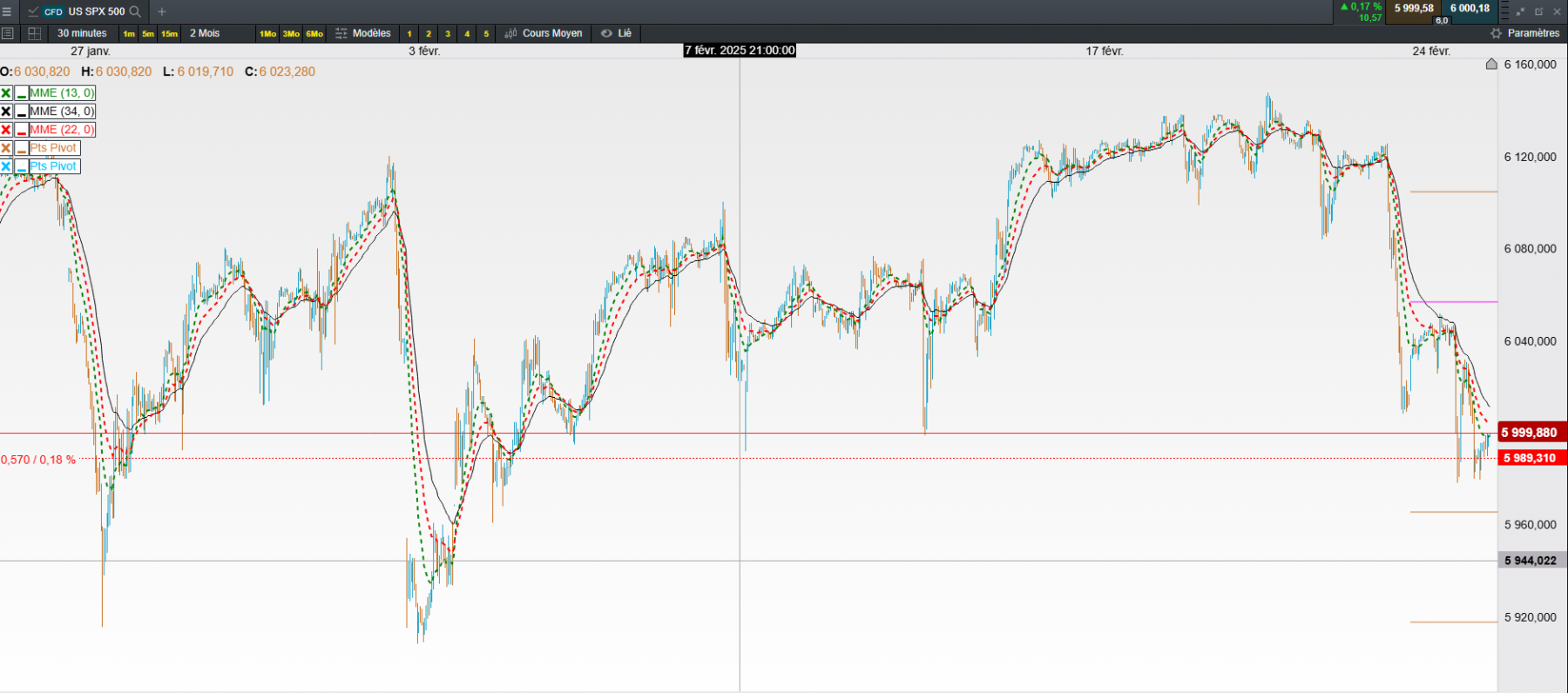Open the Modèles templates menu
The image size is (1568, 693).
click(363, 33)
